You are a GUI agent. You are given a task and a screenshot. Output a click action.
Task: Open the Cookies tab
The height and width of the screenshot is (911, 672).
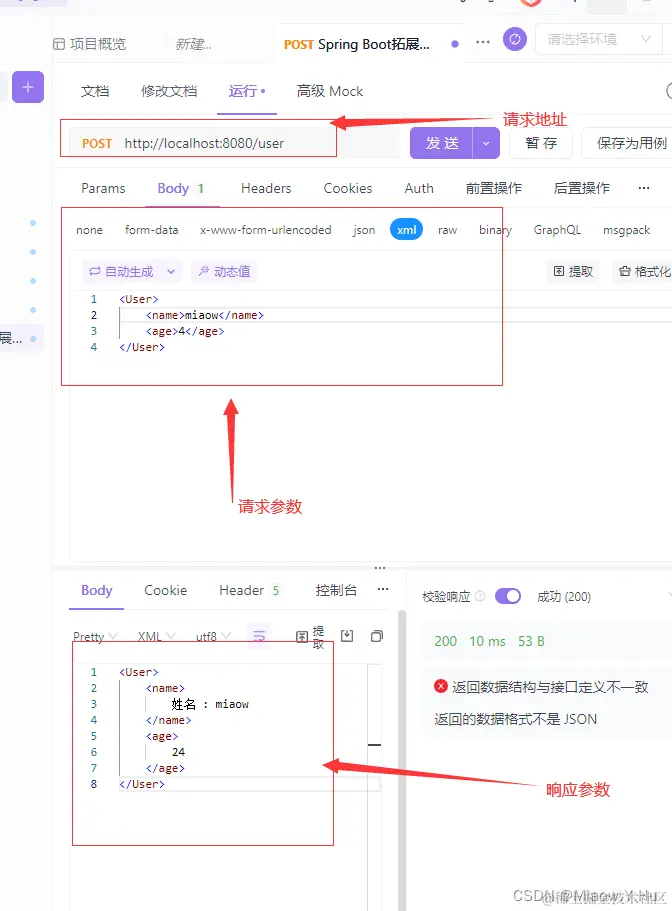(x=348, y=188)
